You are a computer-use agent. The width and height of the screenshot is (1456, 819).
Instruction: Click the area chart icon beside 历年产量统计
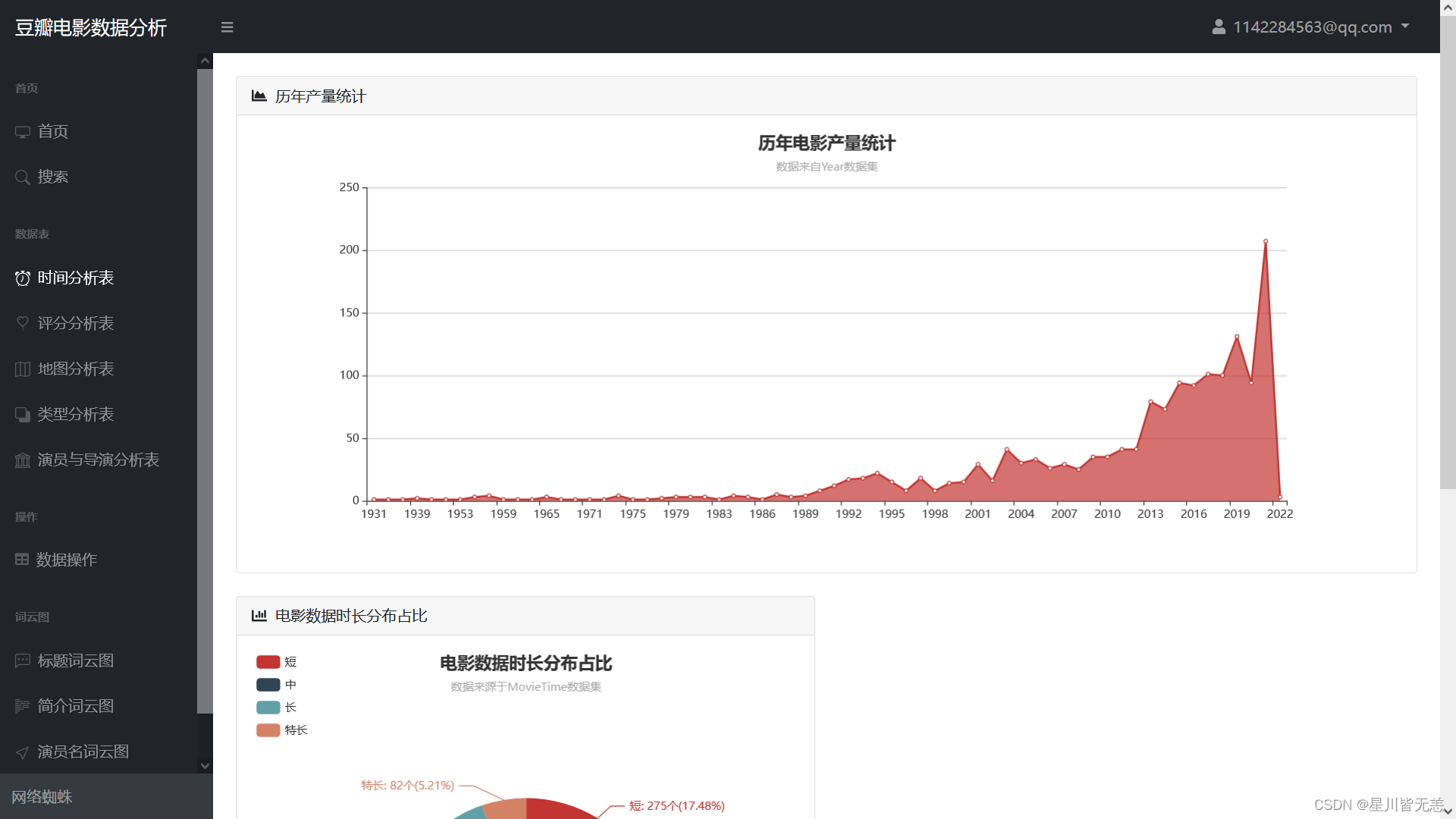coord(259,96)
